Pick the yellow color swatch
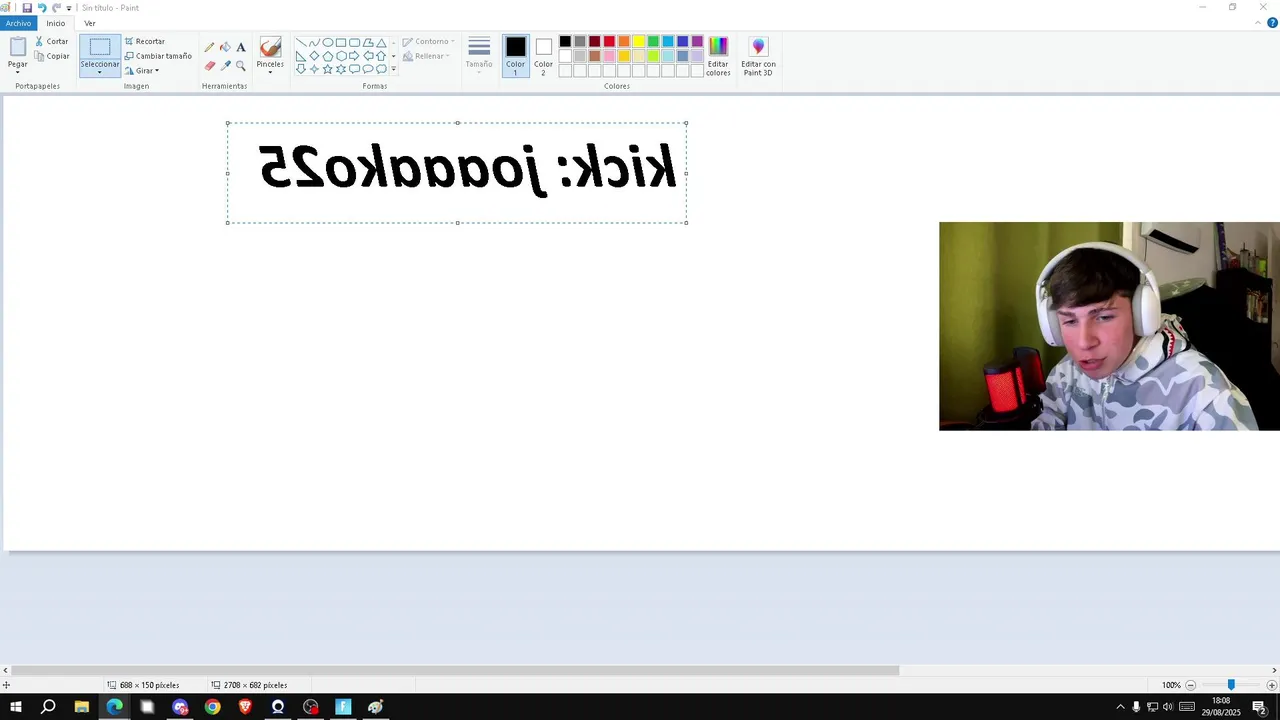 (638, 41)
